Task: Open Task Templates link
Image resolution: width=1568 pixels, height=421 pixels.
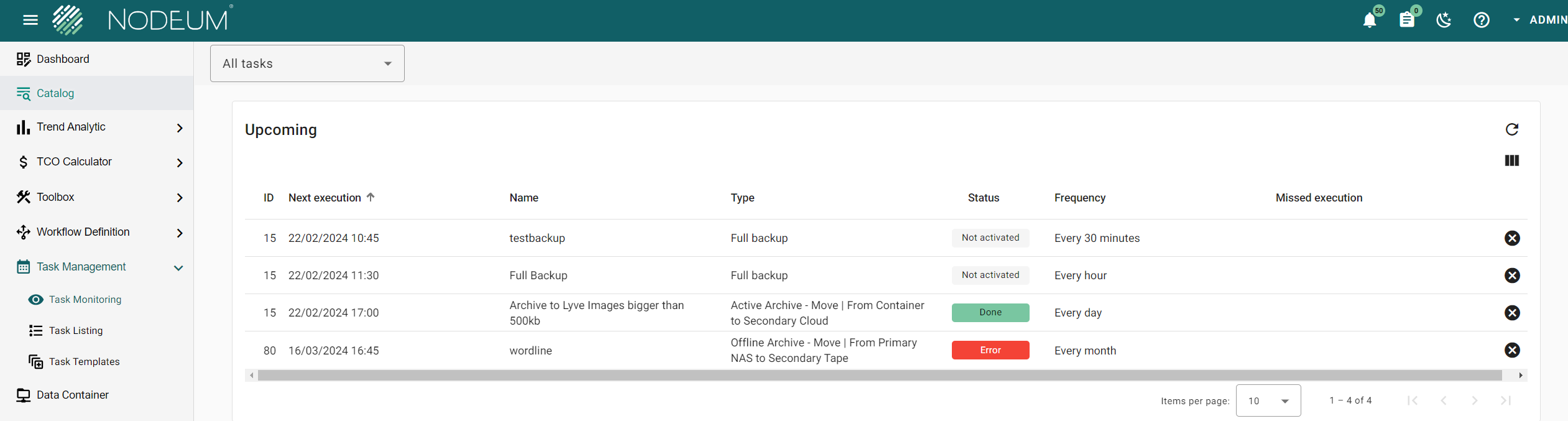Action: (x=84, y=362)
